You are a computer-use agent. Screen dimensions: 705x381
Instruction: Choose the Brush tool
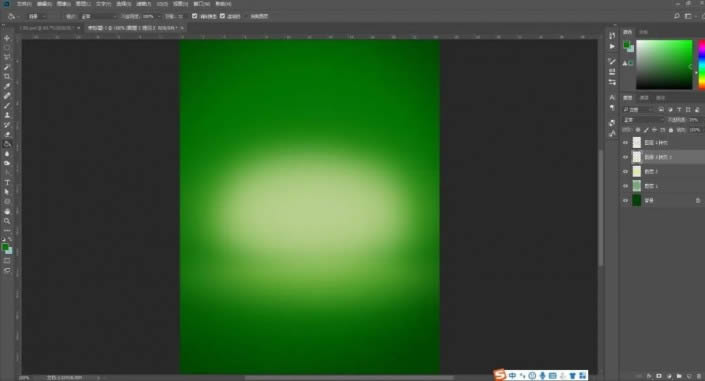tap(7, 106)
